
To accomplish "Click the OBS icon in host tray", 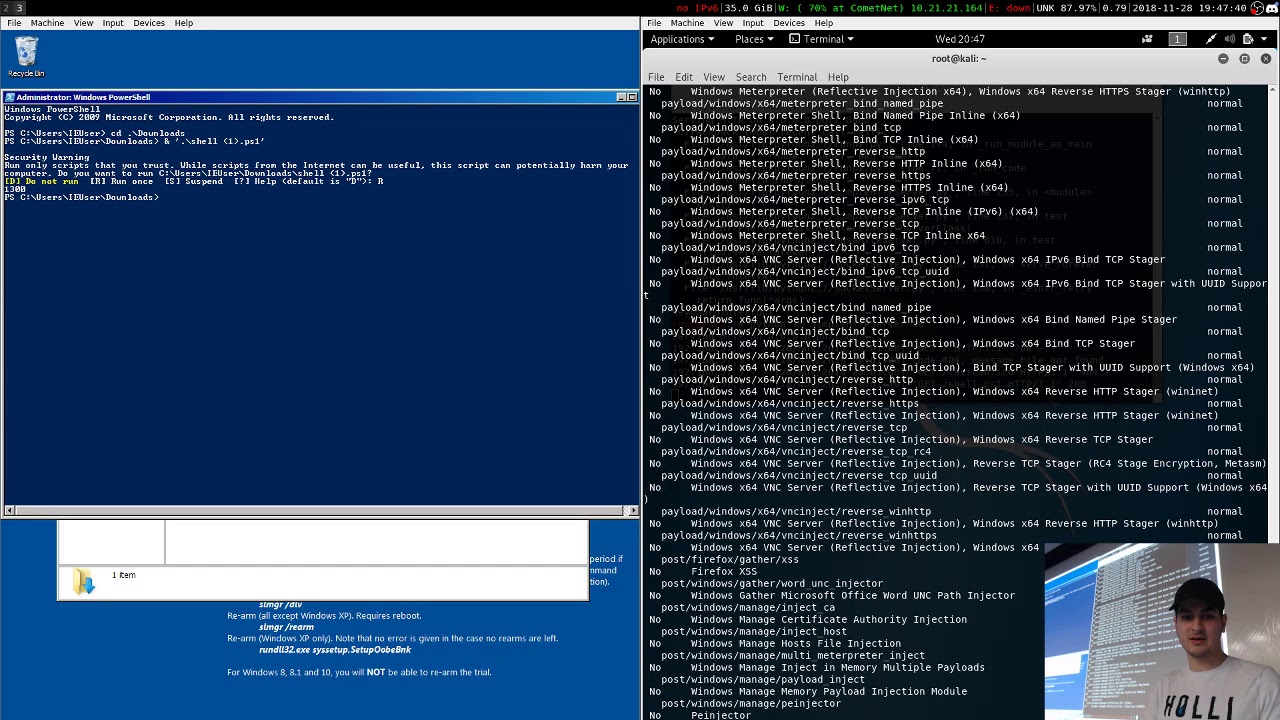I will tap(1257, 8).
